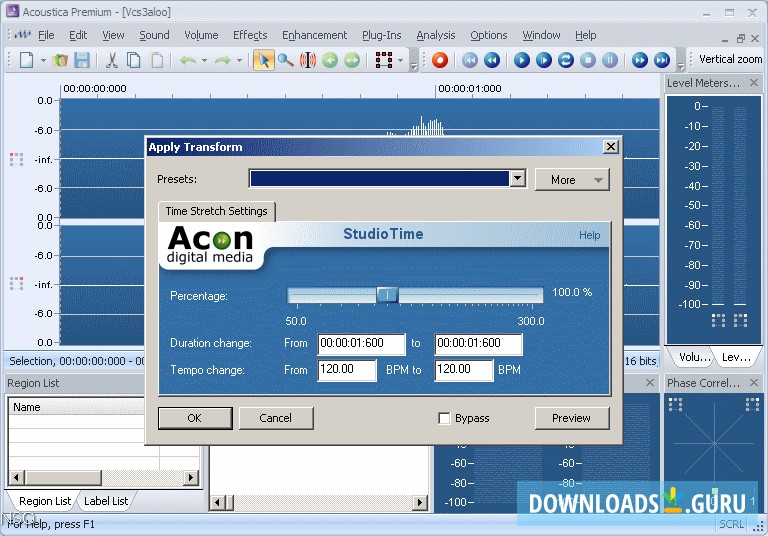Open the selection marquee dropdown arrow
Viewport: 768px width, 536px height.
401,61
